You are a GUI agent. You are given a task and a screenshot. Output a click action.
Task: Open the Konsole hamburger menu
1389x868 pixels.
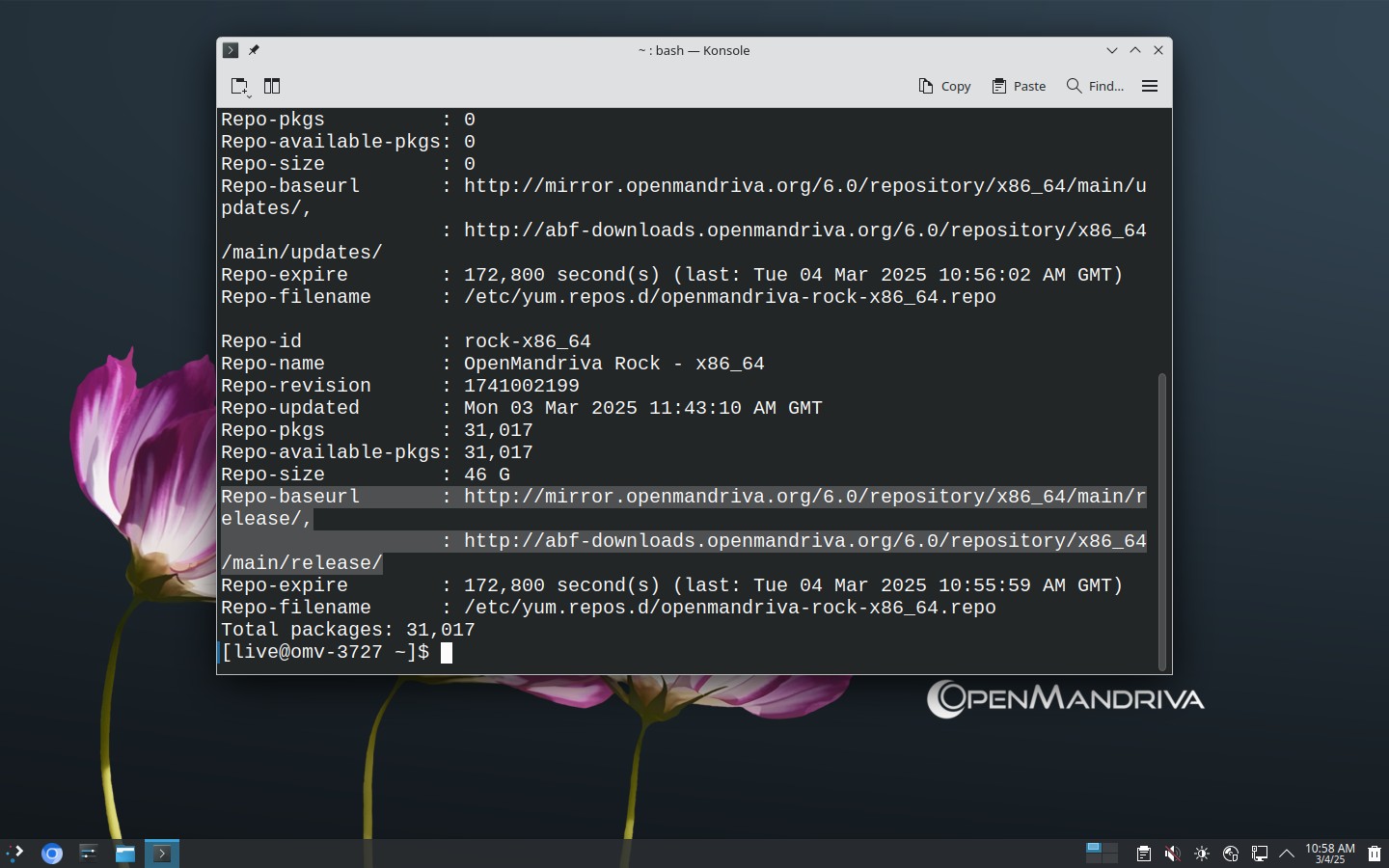[1150, 86]
